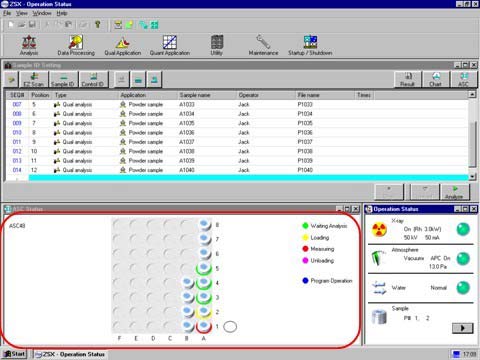Open the Result view button
Screen dimensions: 480x360
tap(408, 80)
